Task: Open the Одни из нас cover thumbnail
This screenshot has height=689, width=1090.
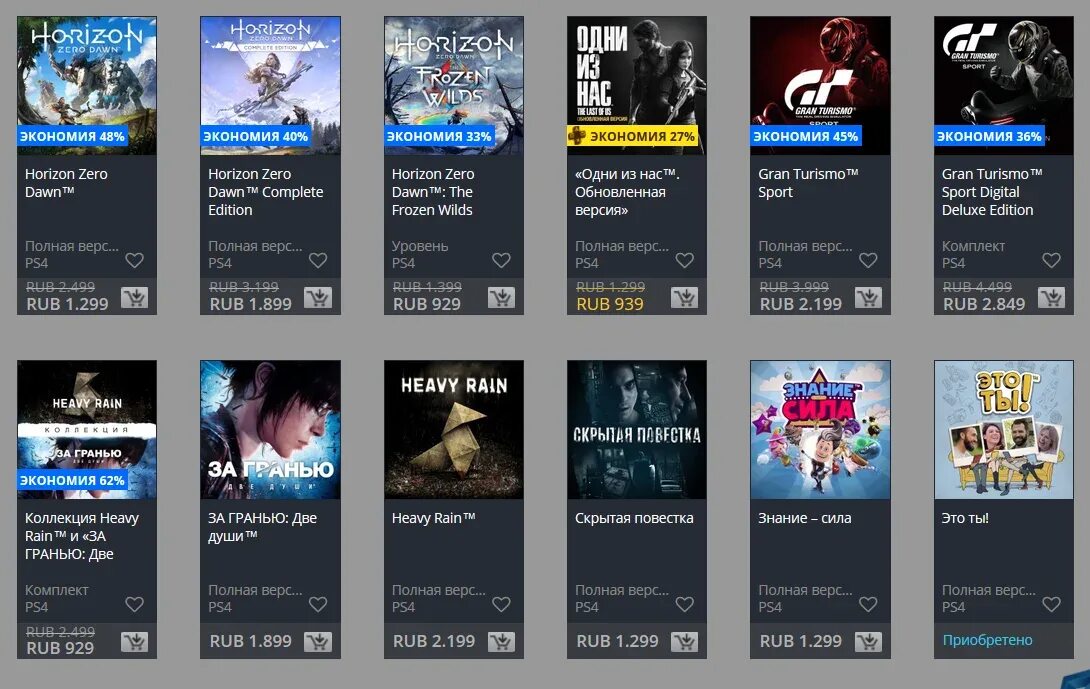Action: pyautogui.click(x=637, y=86)
